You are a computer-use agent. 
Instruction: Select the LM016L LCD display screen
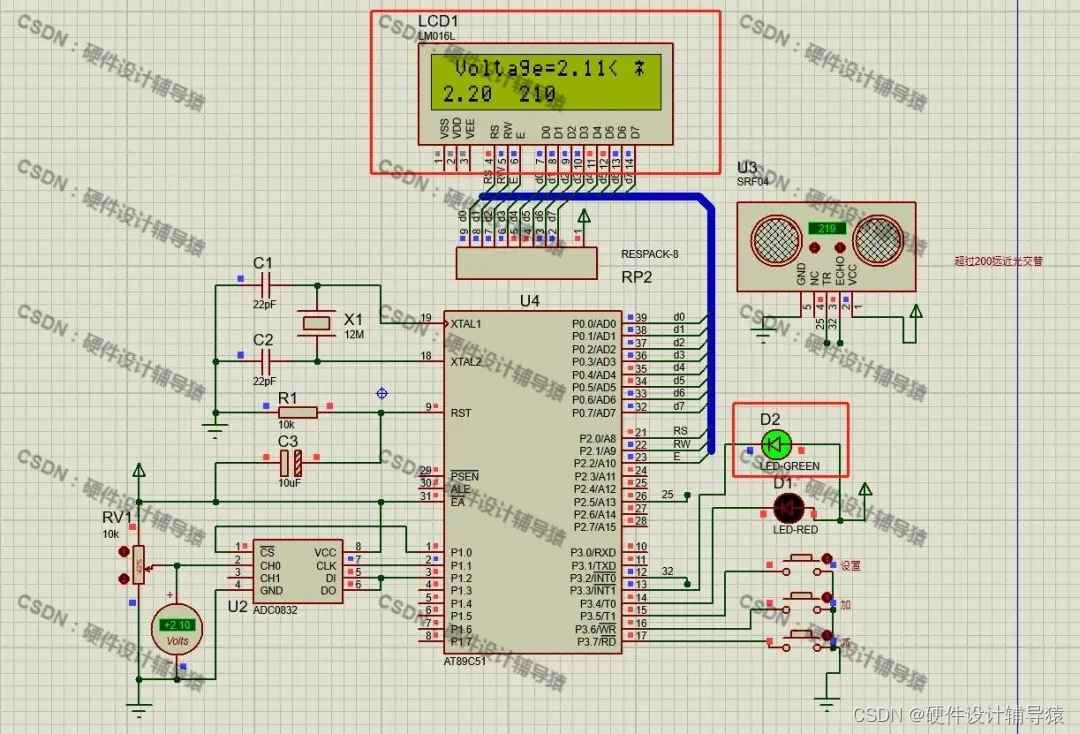point(546,81)
